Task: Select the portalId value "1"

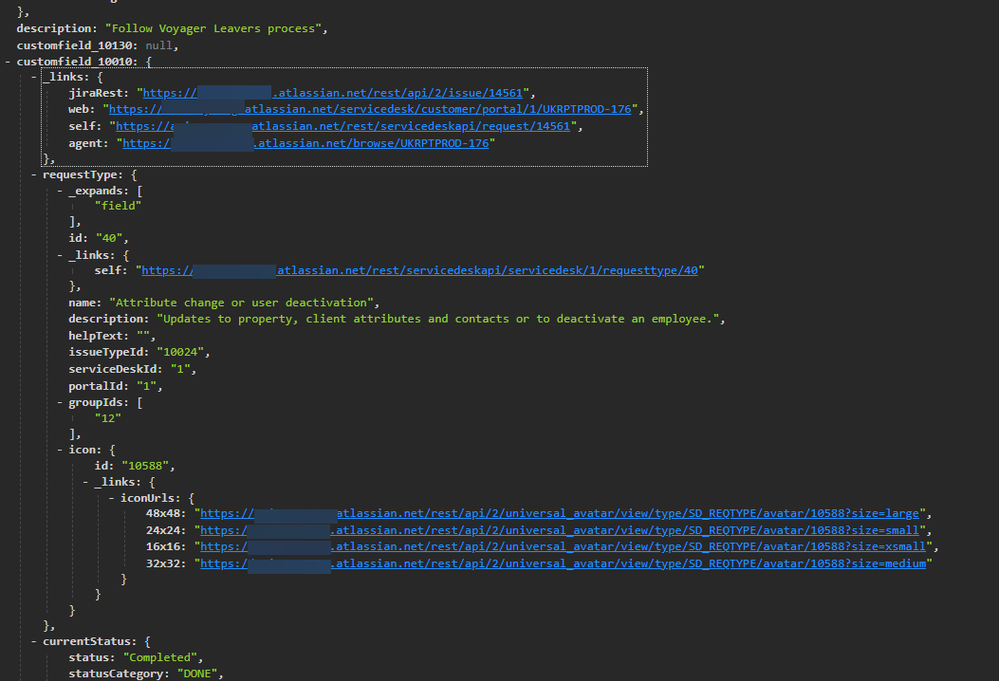Action: pyautogui.click(x=147, y=386)
